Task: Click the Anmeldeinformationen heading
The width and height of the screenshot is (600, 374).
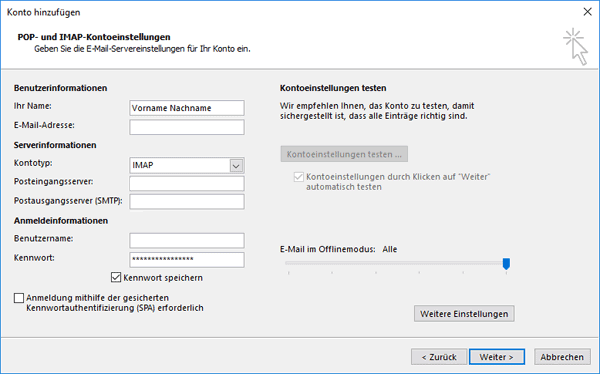Action: [61, 221]
